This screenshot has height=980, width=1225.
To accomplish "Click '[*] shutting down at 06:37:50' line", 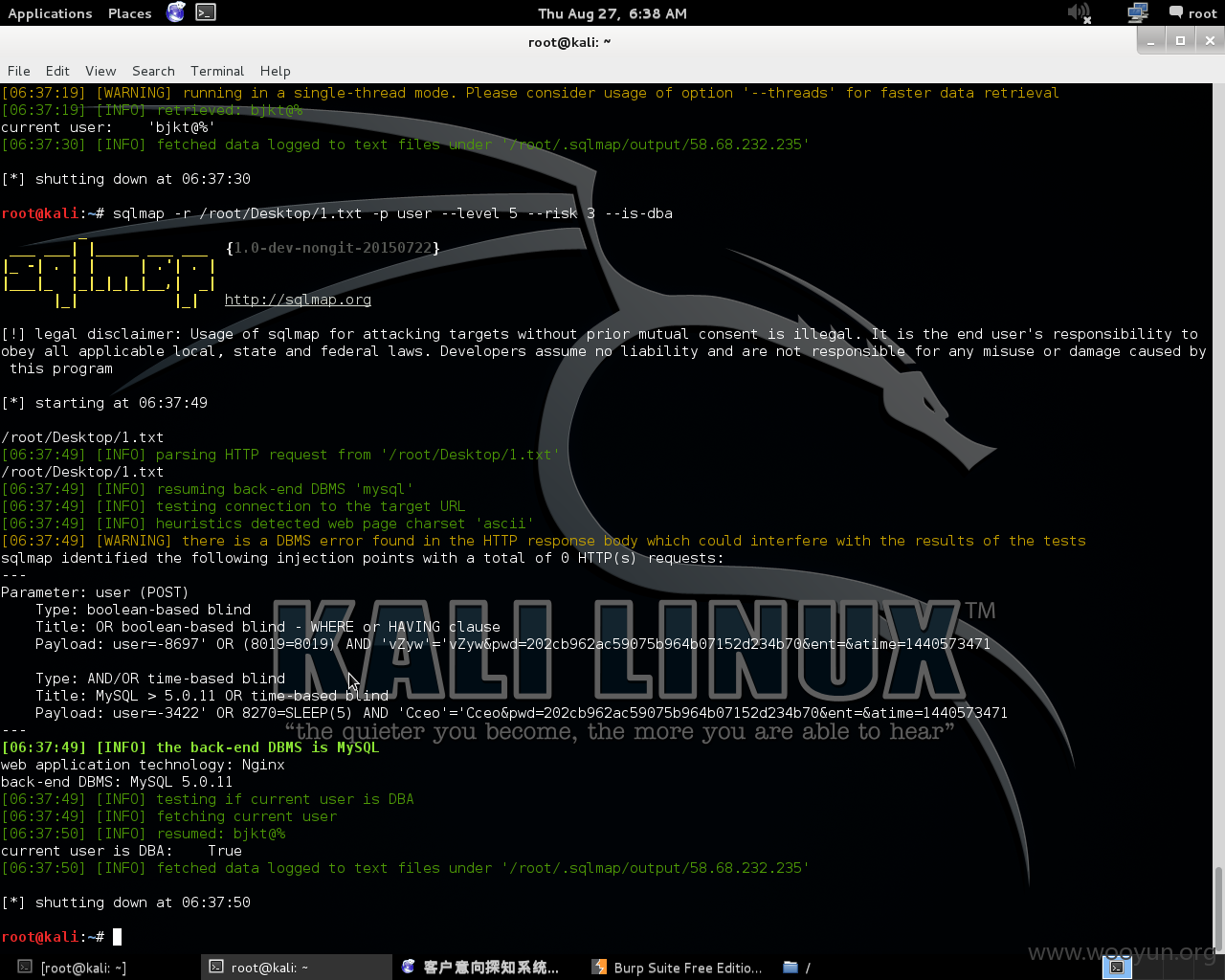I will pos(125,902).
